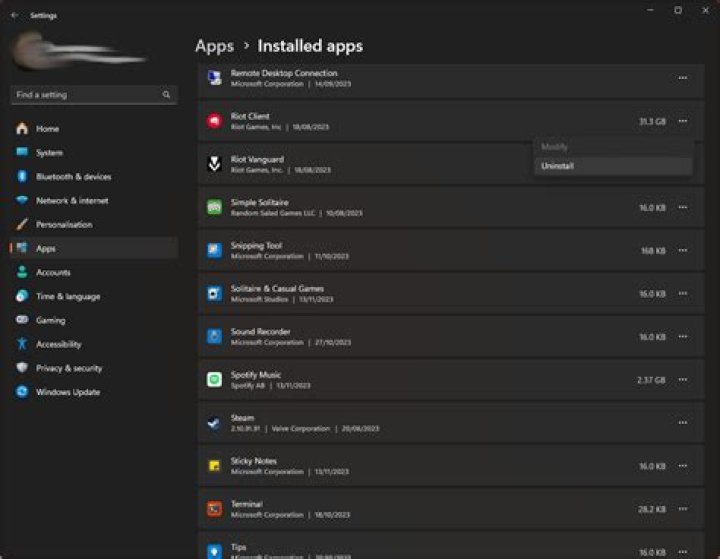720x559 pixels.
Task: Click the Terminal app icon
Action: point(214,509)
